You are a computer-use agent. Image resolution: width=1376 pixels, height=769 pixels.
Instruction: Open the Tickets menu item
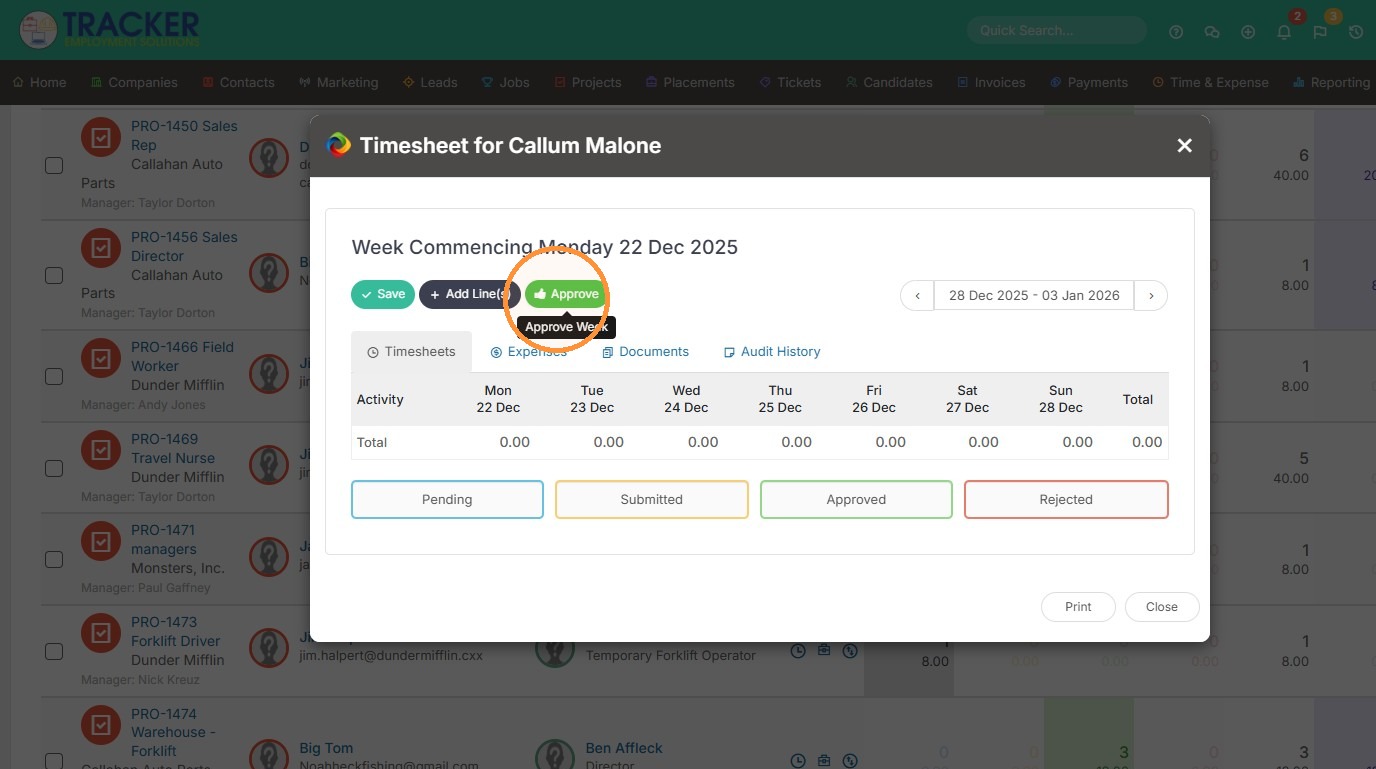click(x=790, y=82)
